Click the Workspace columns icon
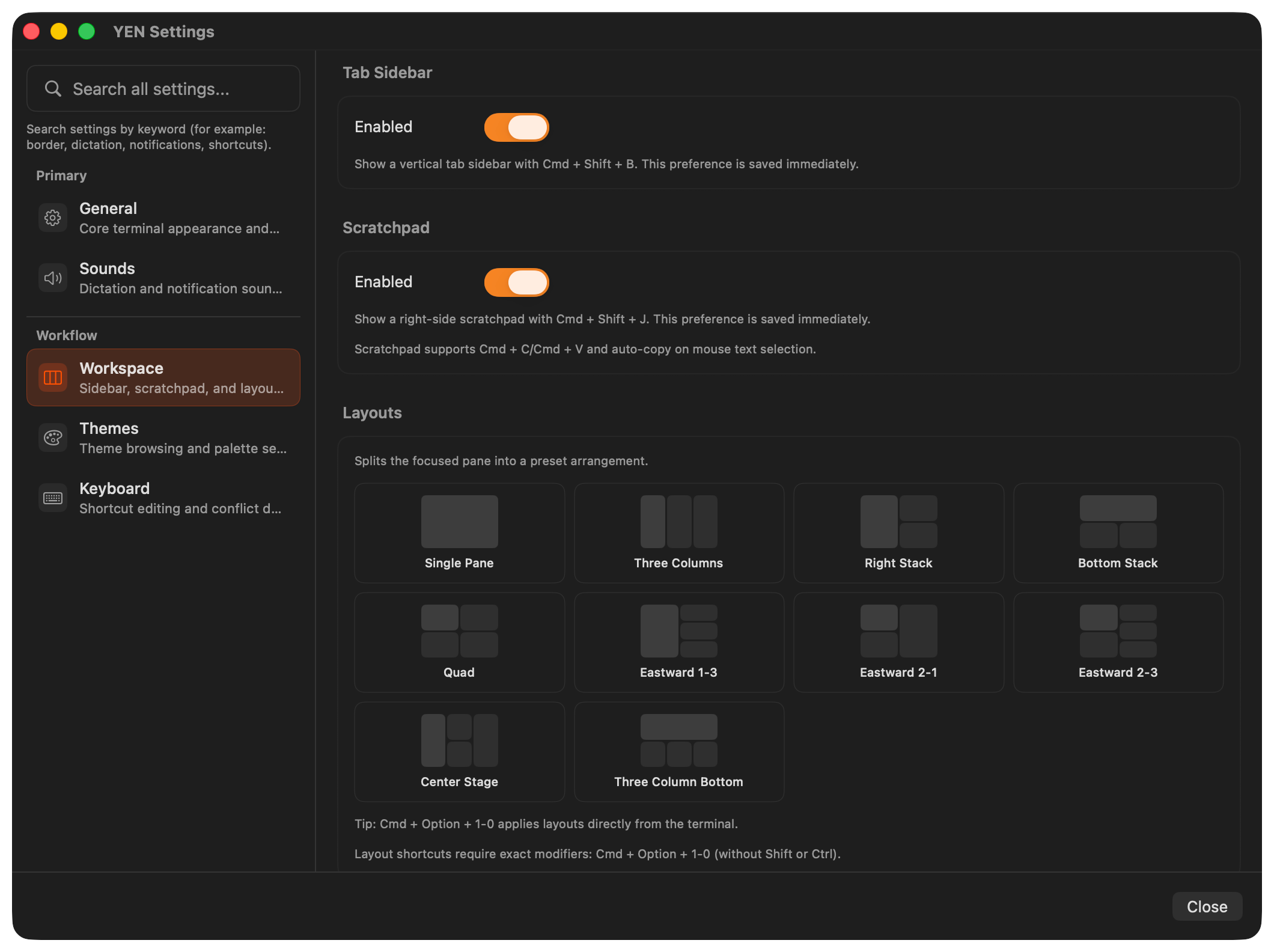The height and width of the screenshot is (952, 1274). tap(53, 377)
